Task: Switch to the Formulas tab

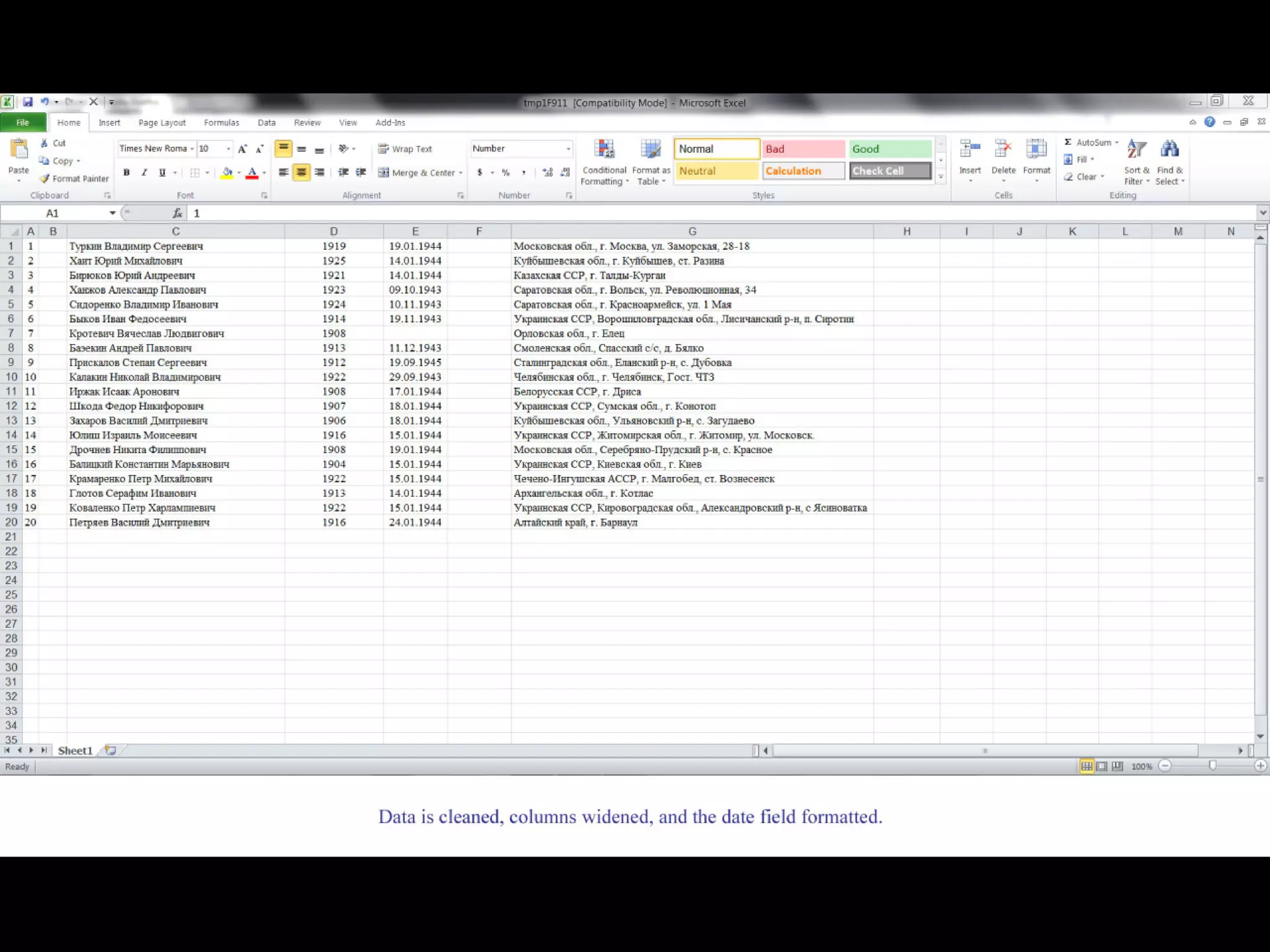Action: pos(221,123)
